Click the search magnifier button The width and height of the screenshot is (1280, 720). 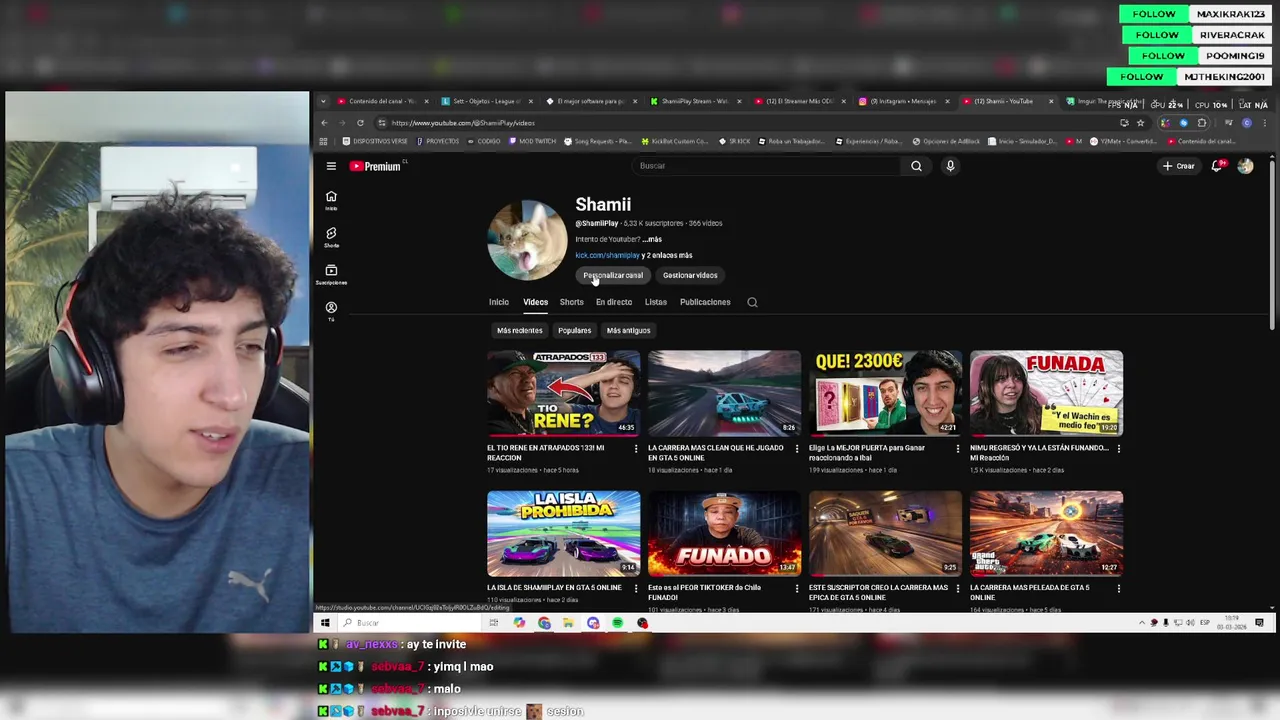pyautogui.click(x=916, y=166)
